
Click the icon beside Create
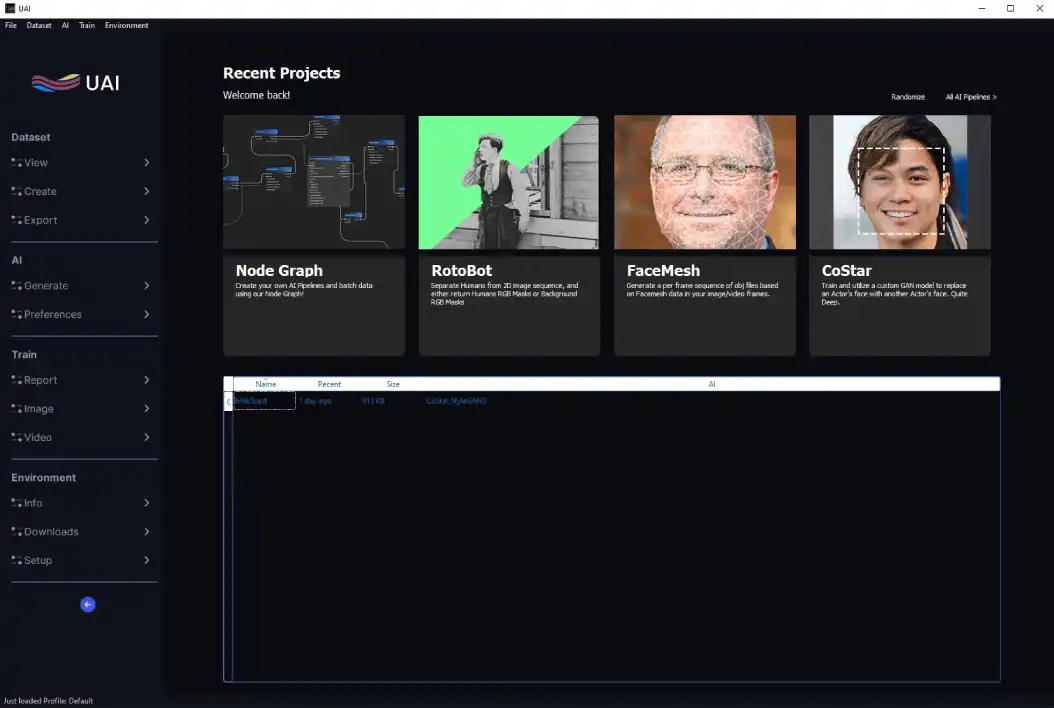[x=17, y=191]
